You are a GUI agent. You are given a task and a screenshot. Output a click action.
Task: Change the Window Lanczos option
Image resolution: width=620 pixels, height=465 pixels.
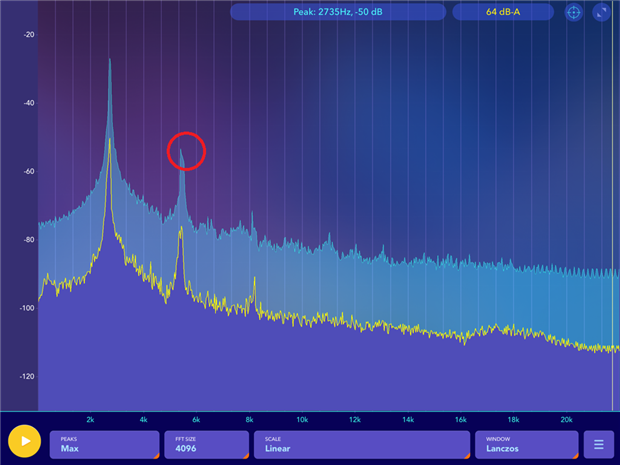click(x=527, y=444)
